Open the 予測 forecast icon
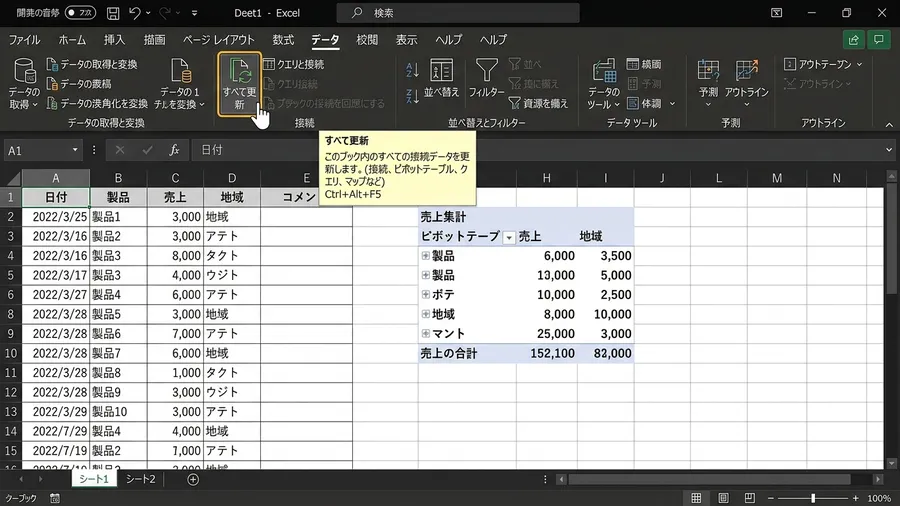Image resolution: width=900 pixels, height=506 pixels. [x=708, y=71]
